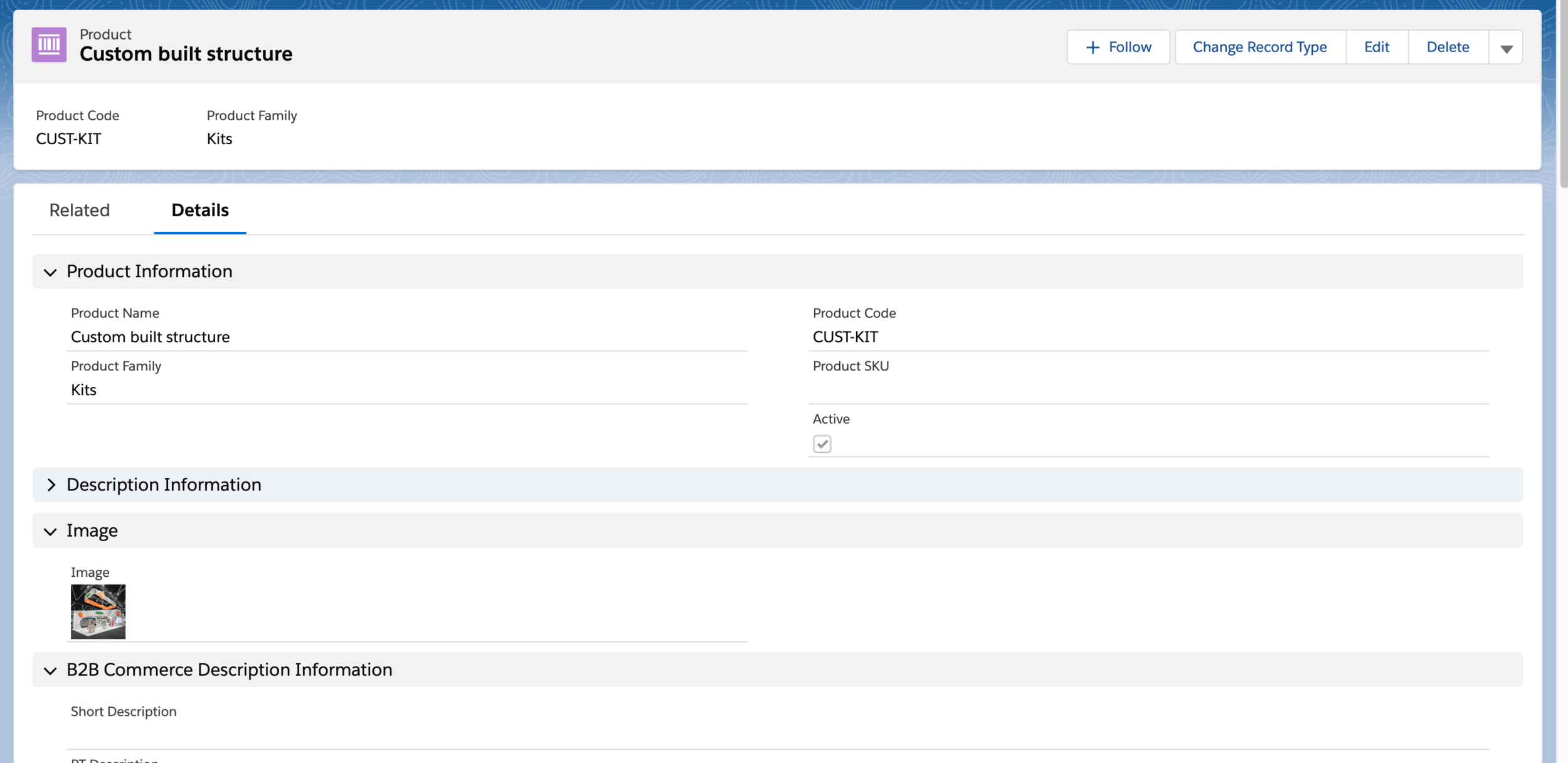
Task: Select the Details tab
Action: tap(199, 210)
